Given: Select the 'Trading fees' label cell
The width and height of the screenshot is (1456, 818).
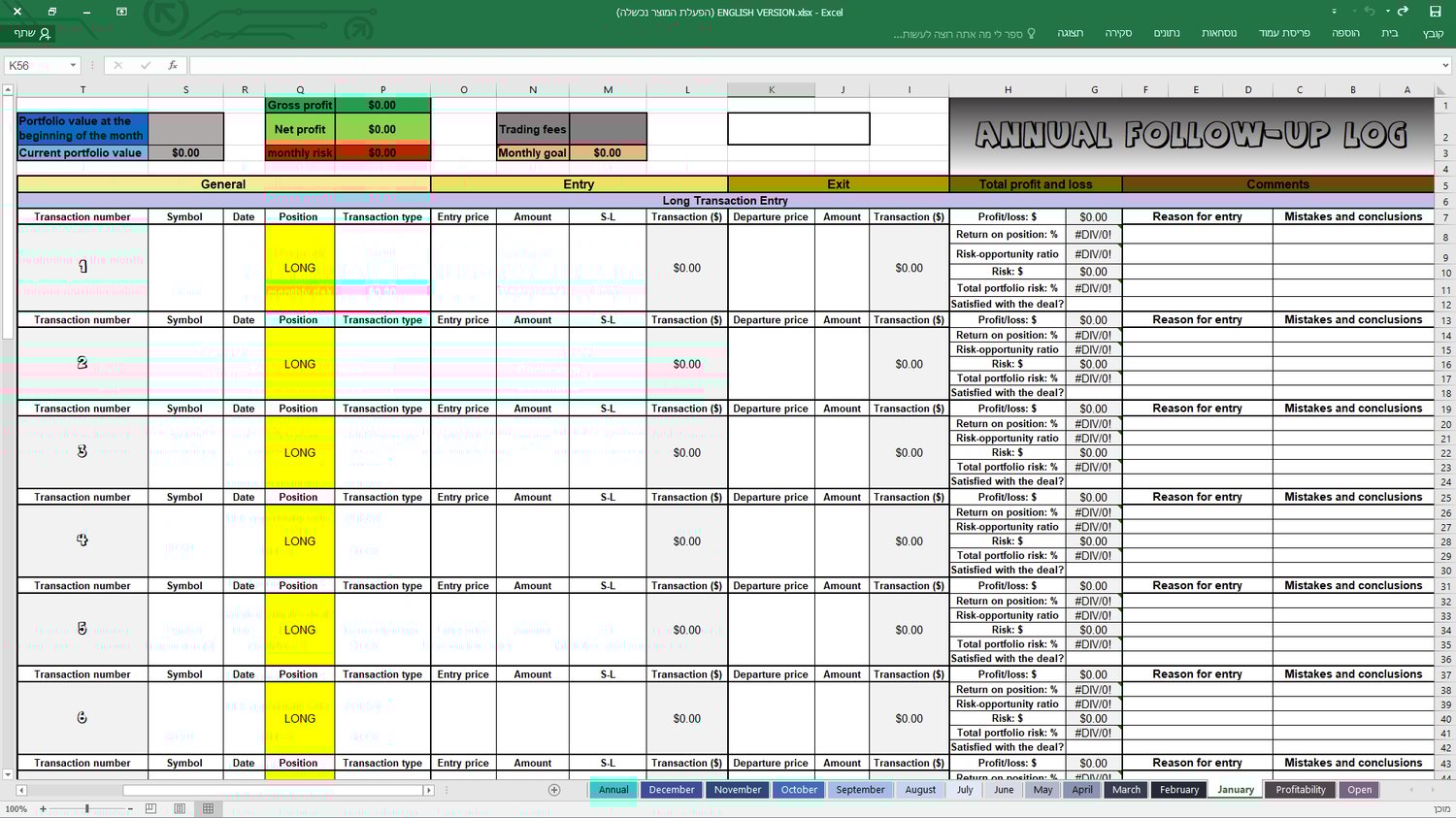Looking at the screenshot, I should point(533,129).
